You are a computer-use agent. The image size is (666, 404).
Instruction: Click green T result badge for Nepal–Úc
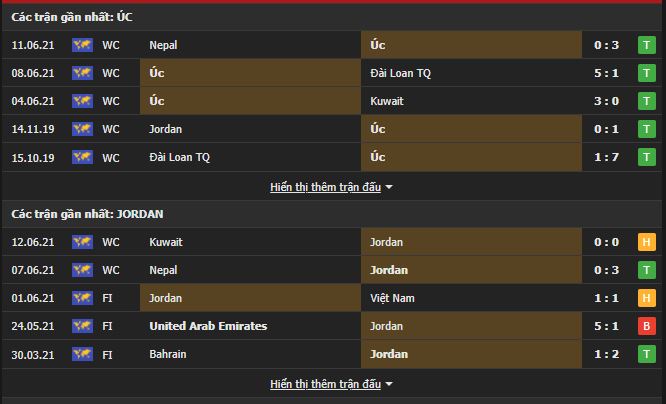[x=646, y=45]
